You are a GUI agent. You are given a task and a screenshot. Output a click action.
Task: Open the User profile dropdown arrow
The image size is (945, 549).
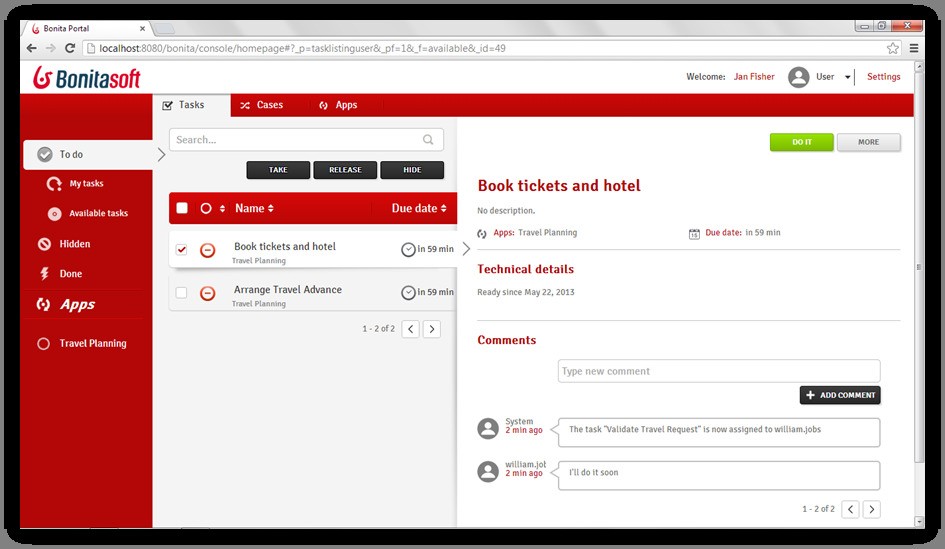pyautogui.click(x=847, y=78)
